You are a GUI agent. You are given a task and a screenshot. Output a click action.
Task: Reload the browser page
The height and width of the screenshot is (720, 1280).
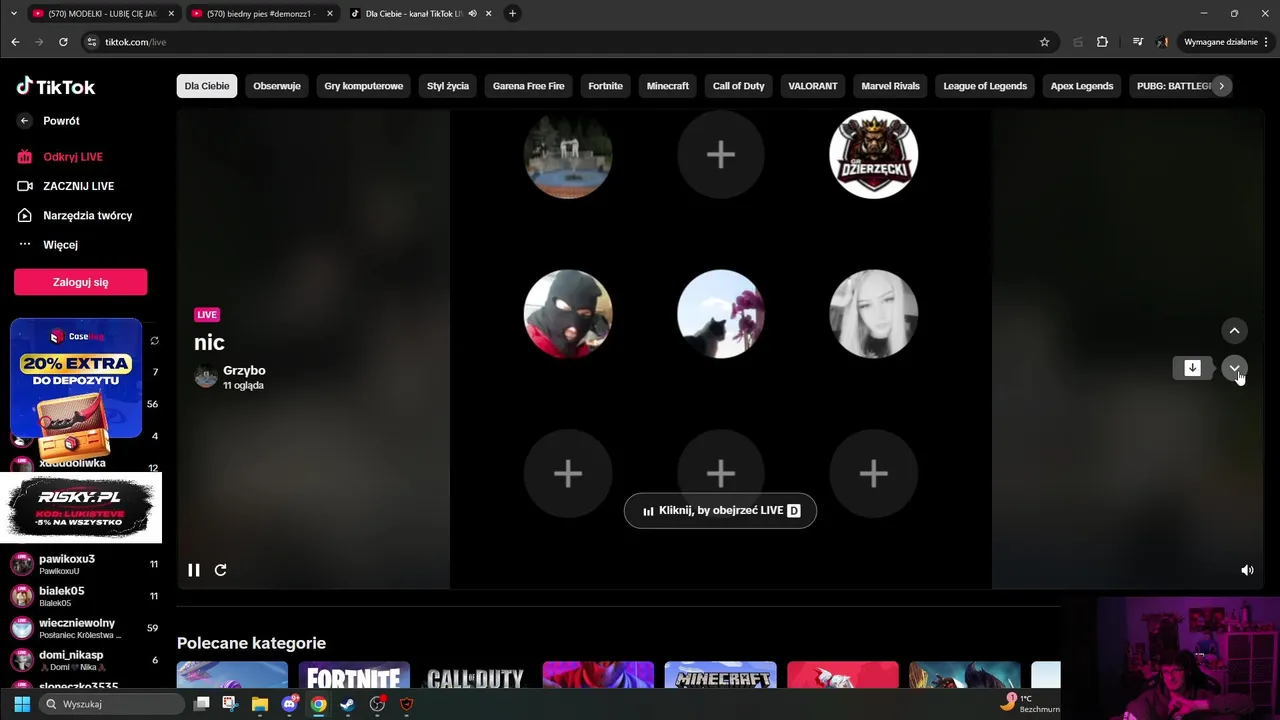click(63, 42)
